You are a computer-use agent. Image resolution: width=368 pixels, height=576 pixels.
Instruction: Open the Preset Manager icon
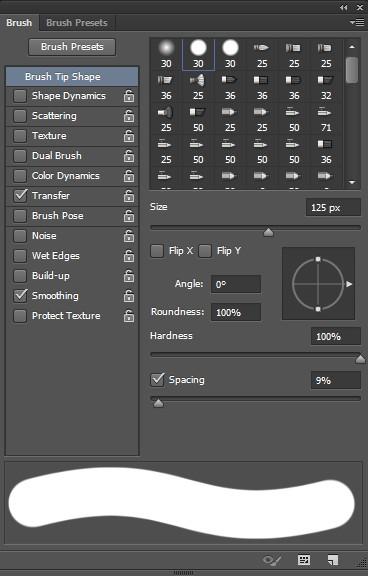(304, 560)
